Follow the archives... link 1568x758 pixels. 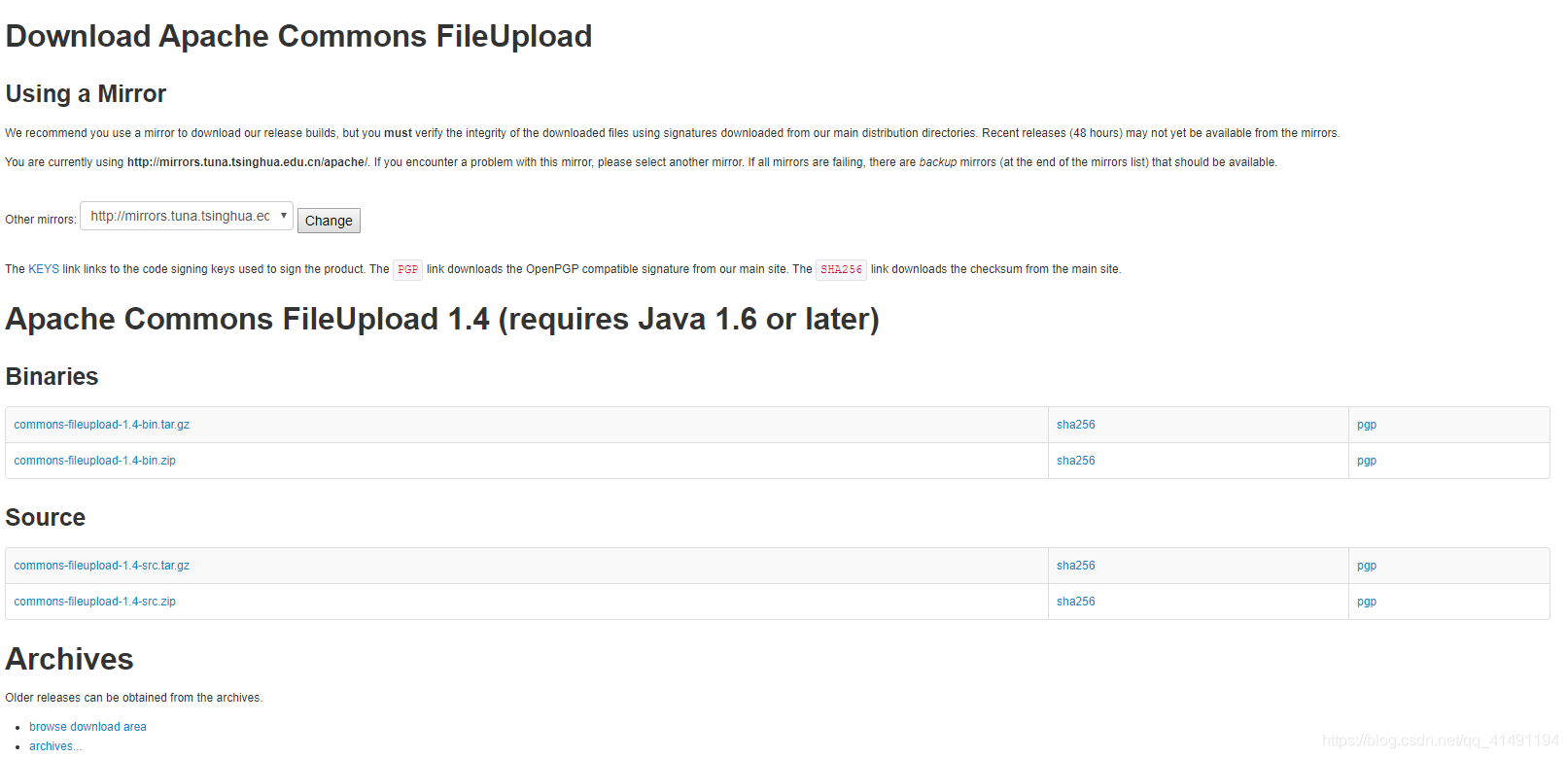click(55, 746)
